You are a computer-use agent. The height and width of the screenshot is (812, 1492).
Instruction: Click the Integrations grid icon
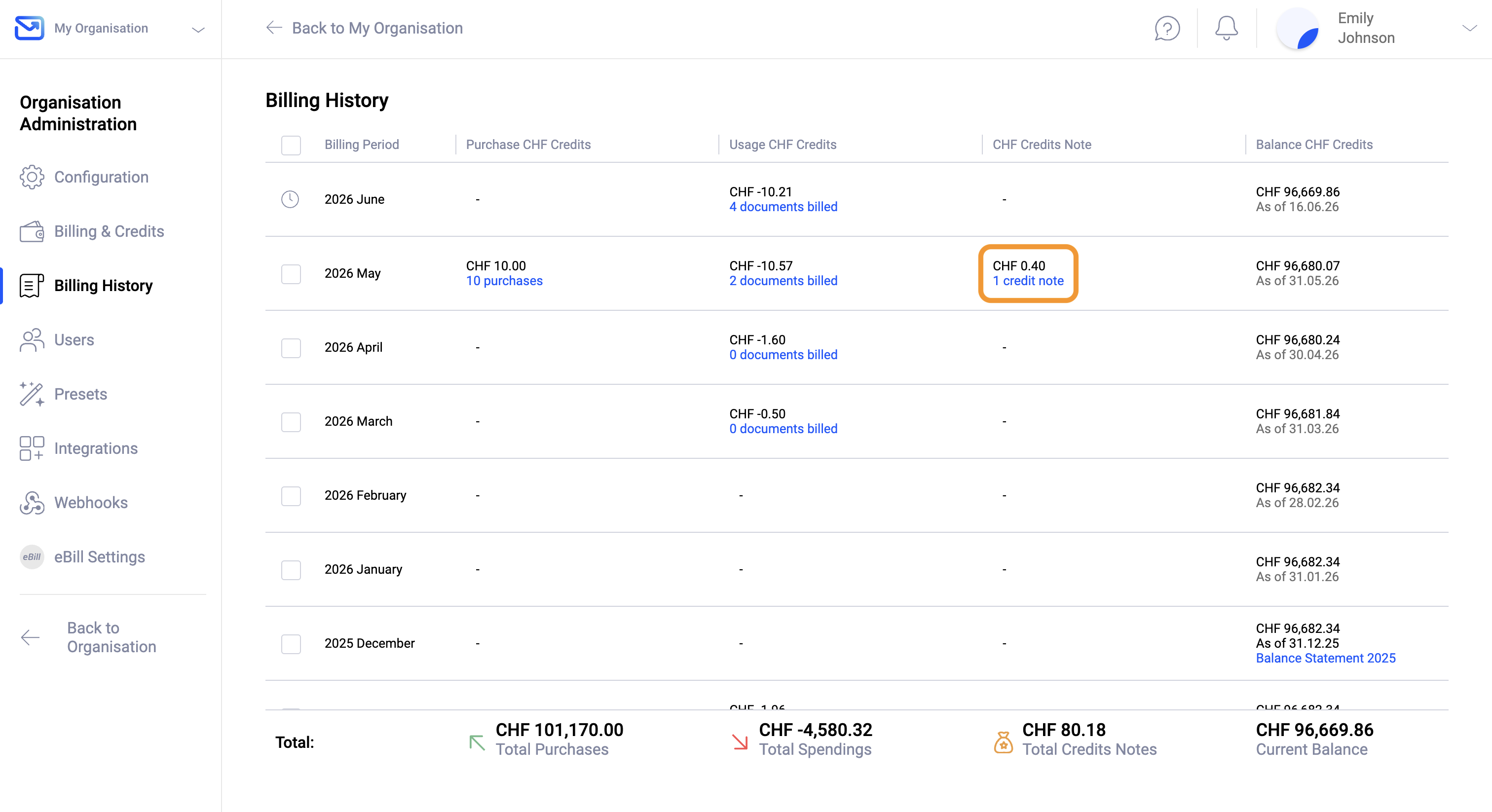point(32,449)
